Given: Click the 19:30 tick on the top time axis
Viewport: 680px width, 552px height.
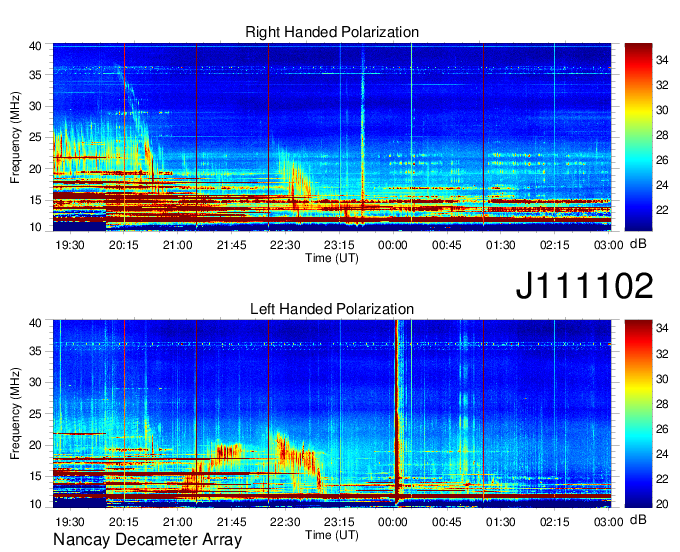Looking at the screenshot, I should pos(70,245).
